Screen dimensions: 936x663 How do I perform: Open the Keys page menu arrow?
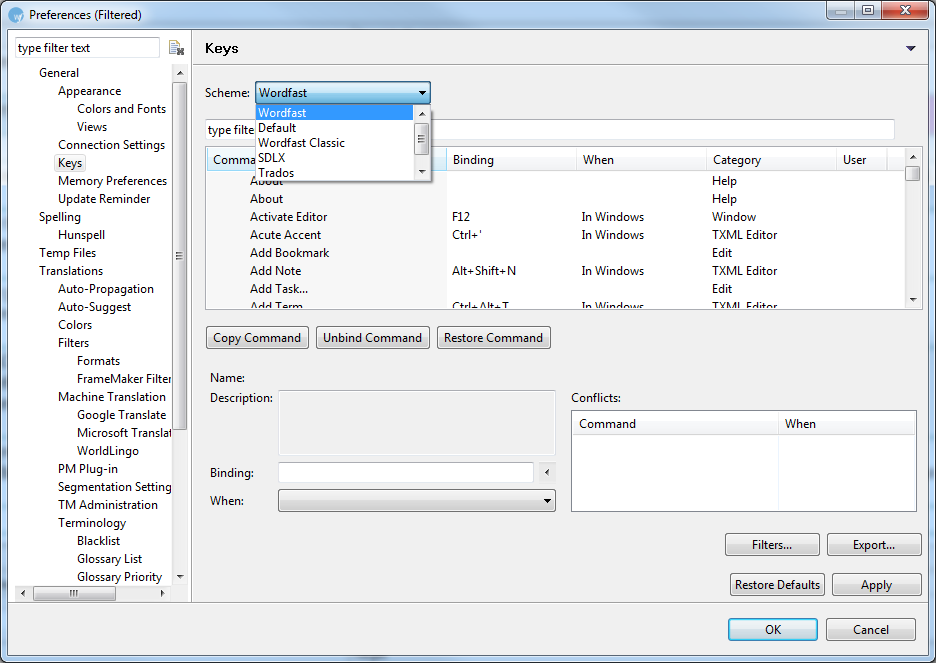pyautogui.click(x=910, y=48)
